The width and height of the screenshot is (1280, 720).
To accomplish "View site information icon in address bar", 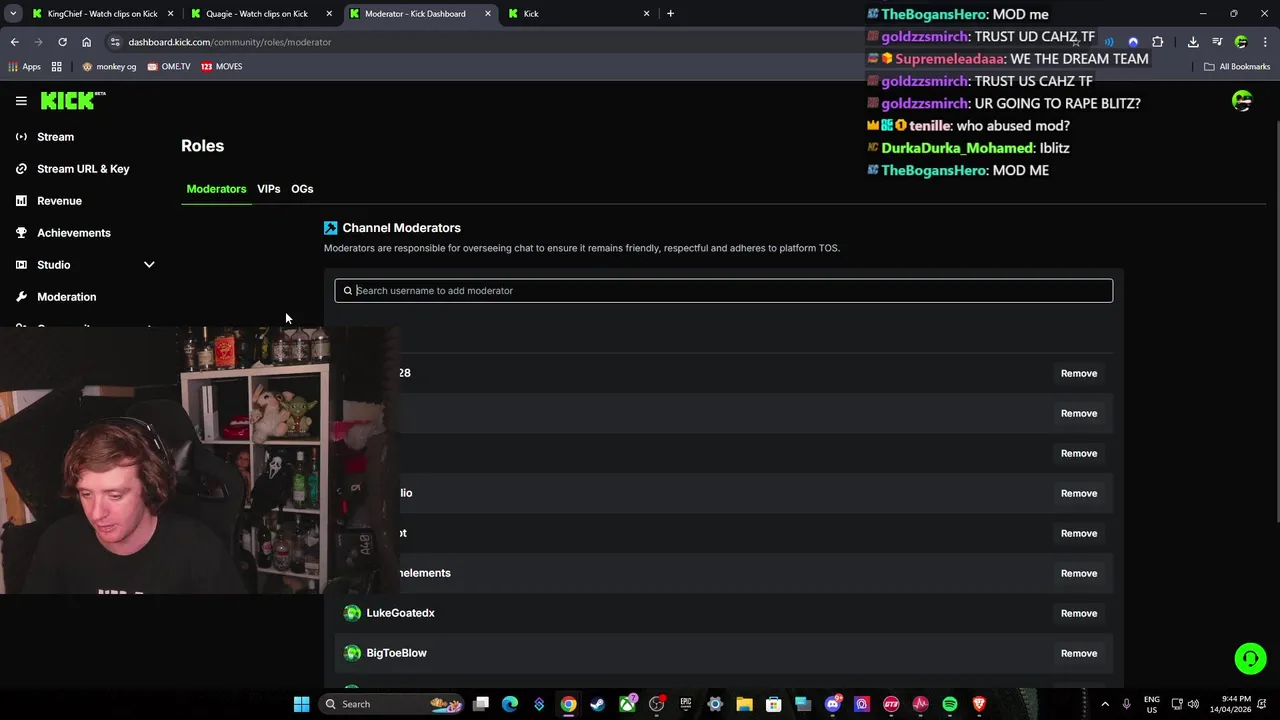I will 115,42.
